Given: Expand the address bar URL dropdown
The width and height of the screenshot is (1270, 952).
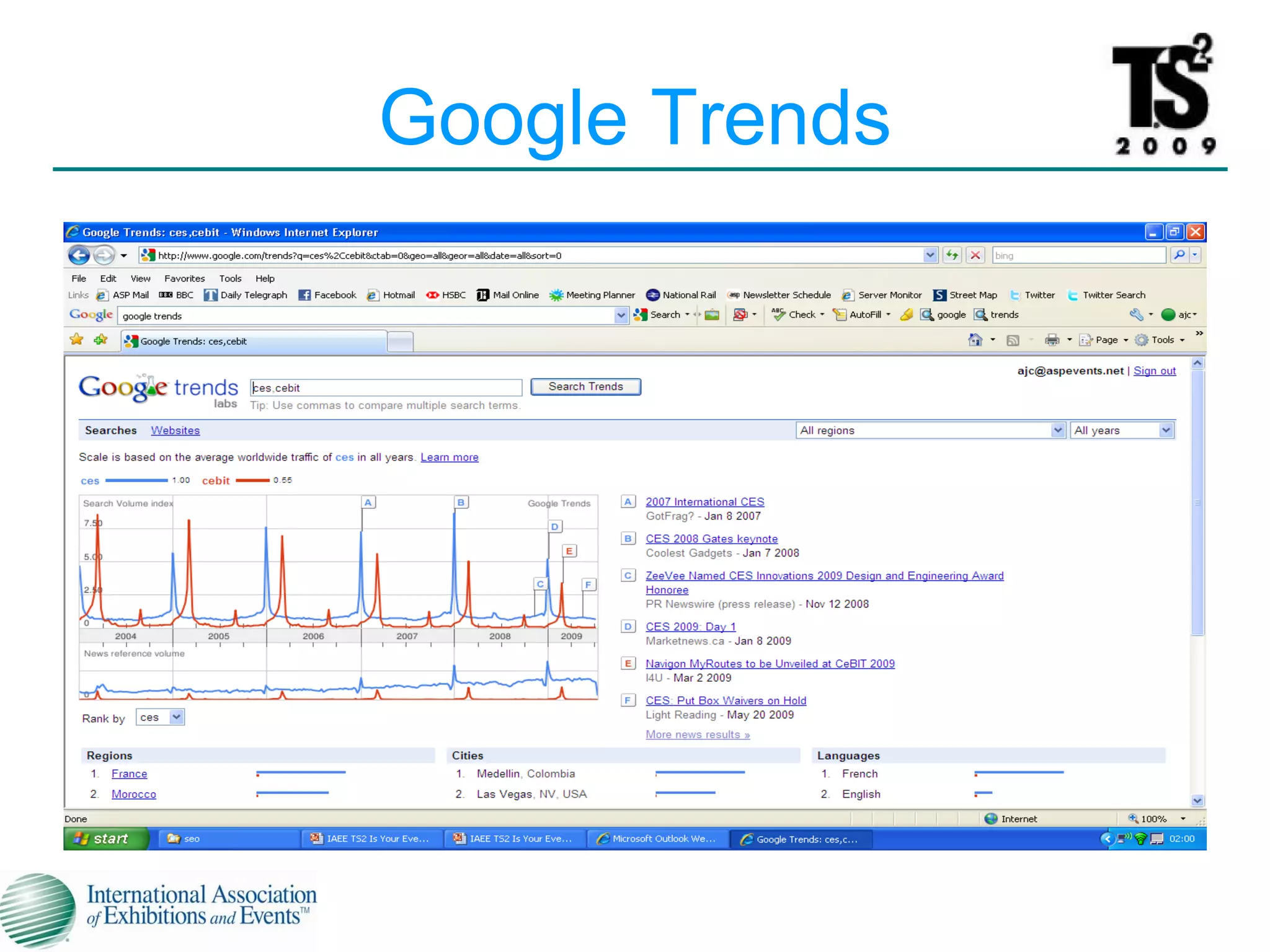Looking at the screenshot, I should point(930,255).
